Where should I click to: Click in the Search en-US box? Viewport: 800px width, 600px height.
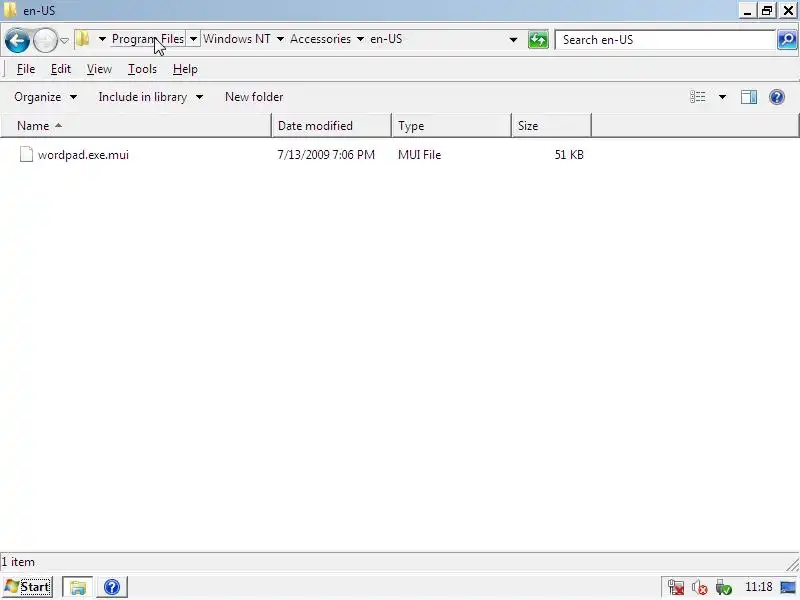(666, 40)
